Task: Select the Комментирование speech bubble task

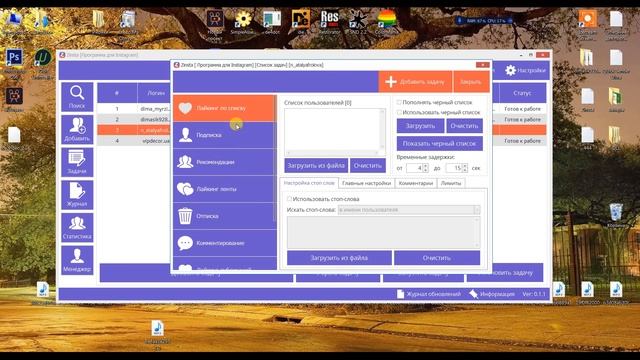Action: [x=224, y=243]
